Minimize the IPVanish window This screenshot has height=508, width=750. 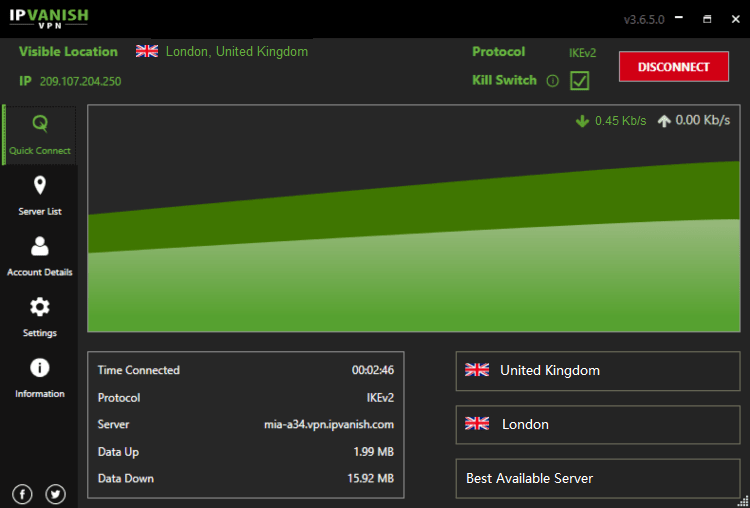tap(681, 19)
